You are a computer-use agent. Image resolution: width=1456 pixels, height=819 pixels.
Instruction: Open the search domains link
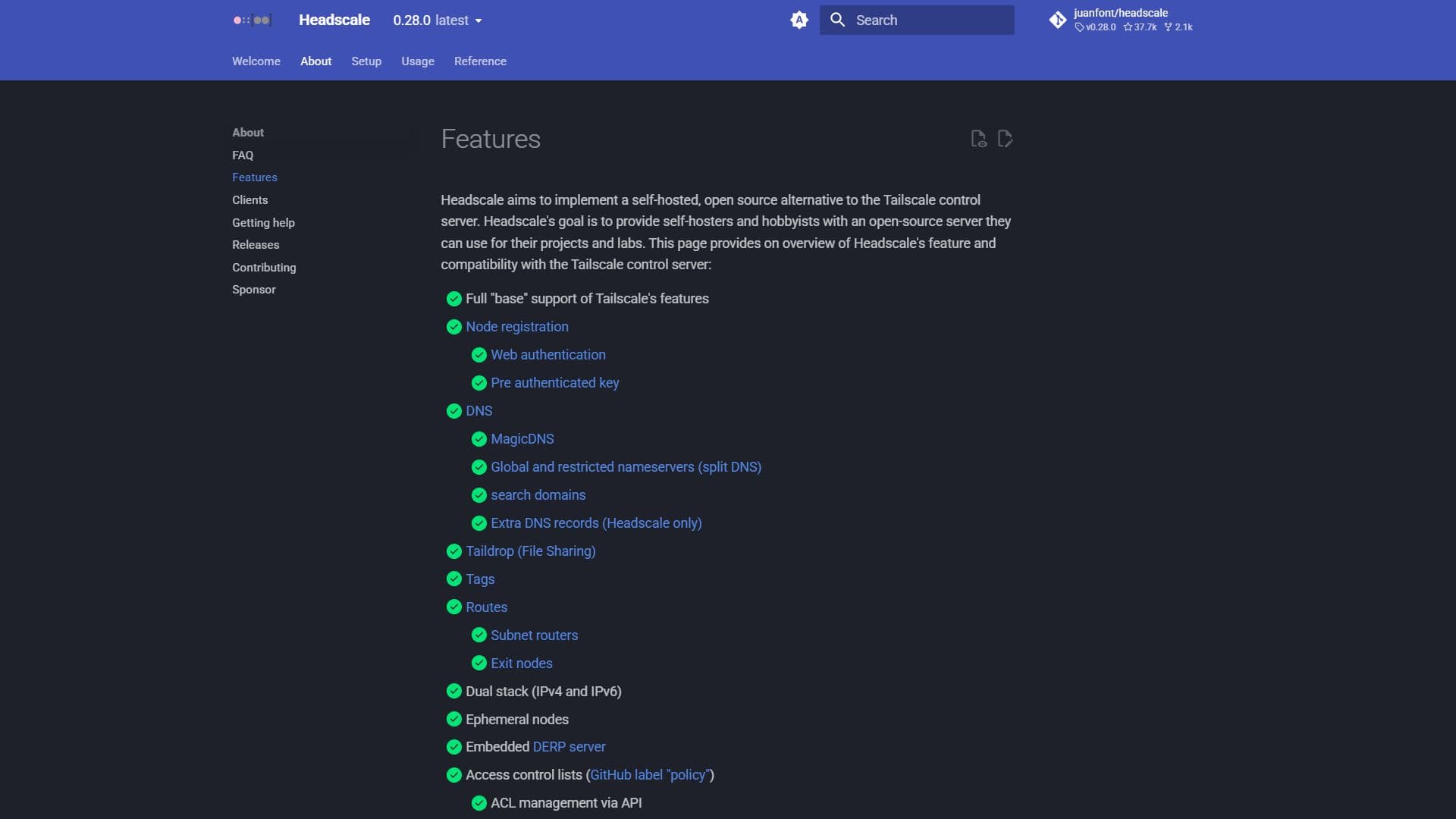[538, 495]
